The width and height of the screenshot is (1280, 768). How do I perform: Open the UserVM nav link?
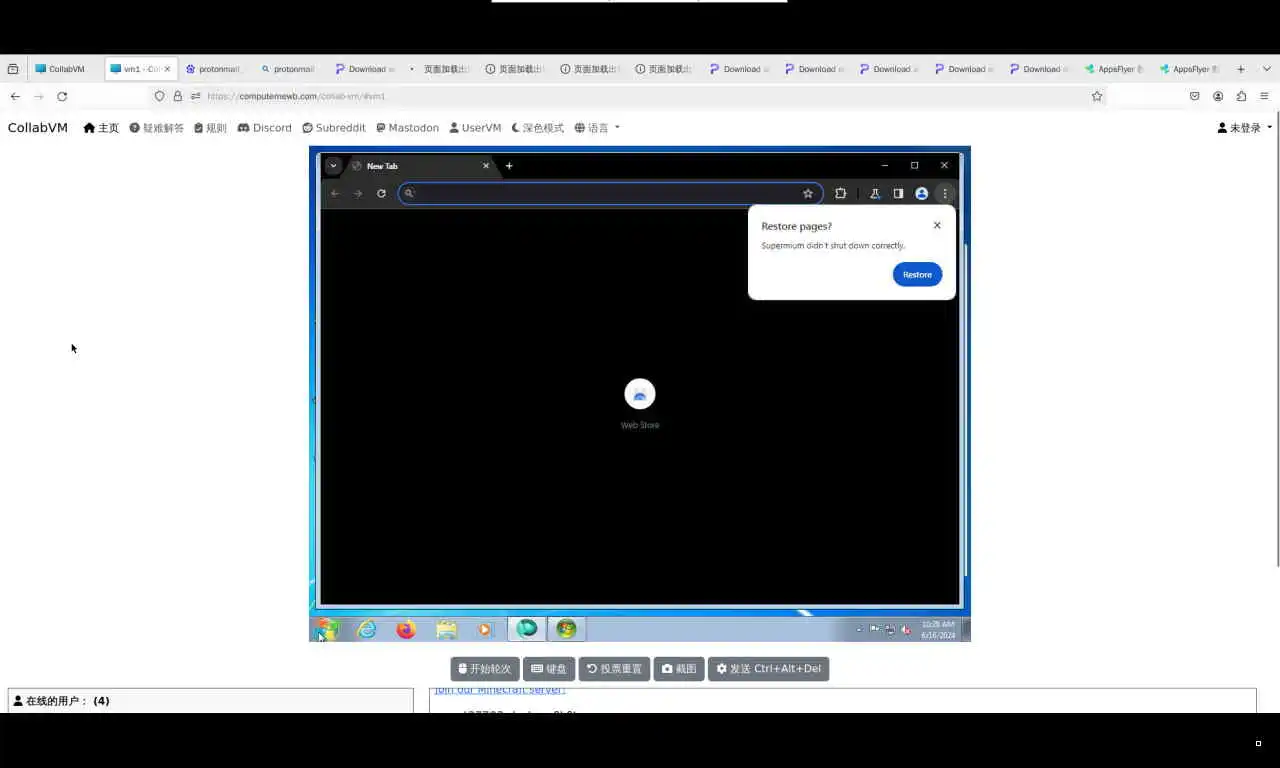(475, 128)
